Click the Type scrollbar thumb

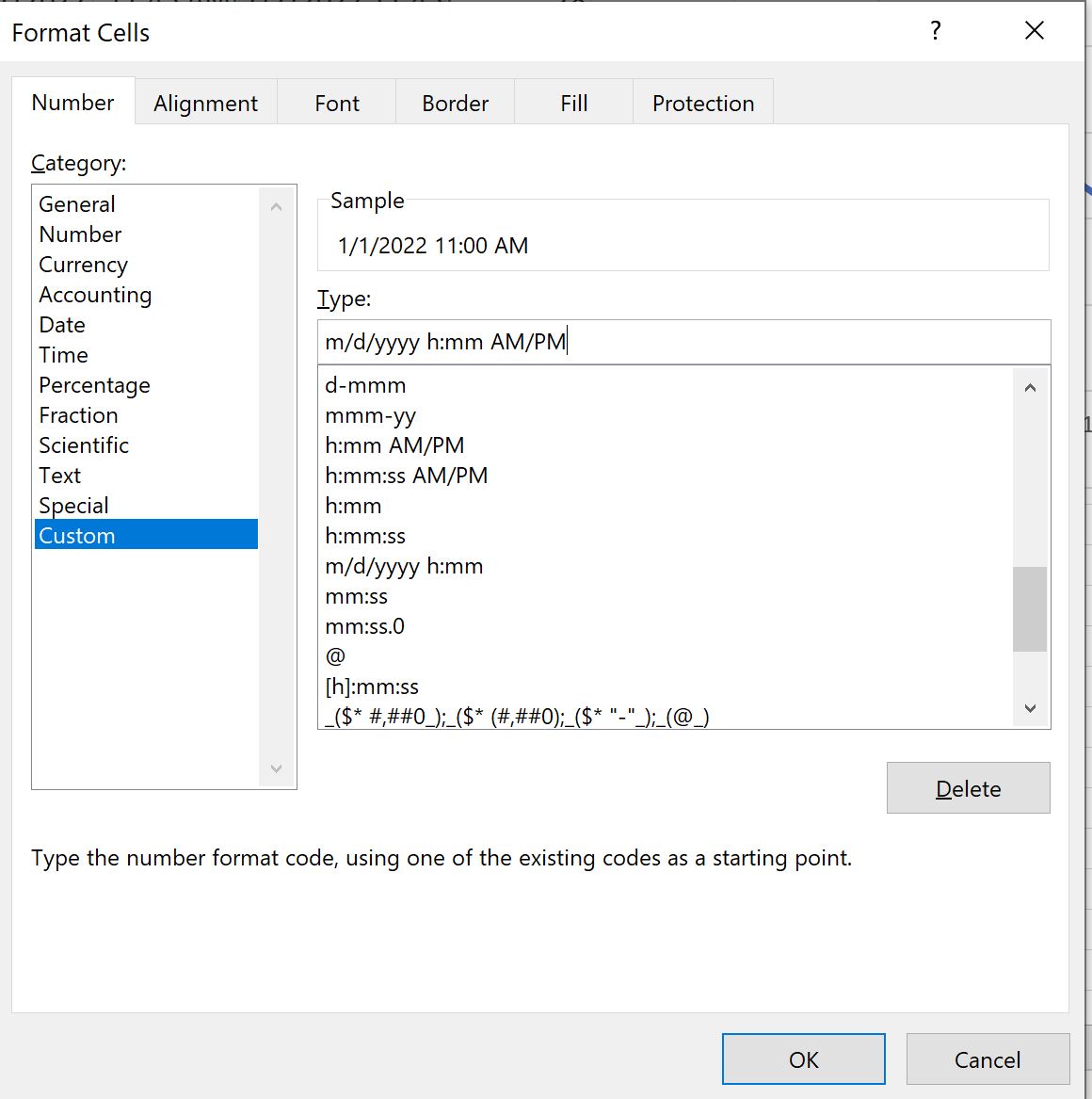(x=1030, y=609)
